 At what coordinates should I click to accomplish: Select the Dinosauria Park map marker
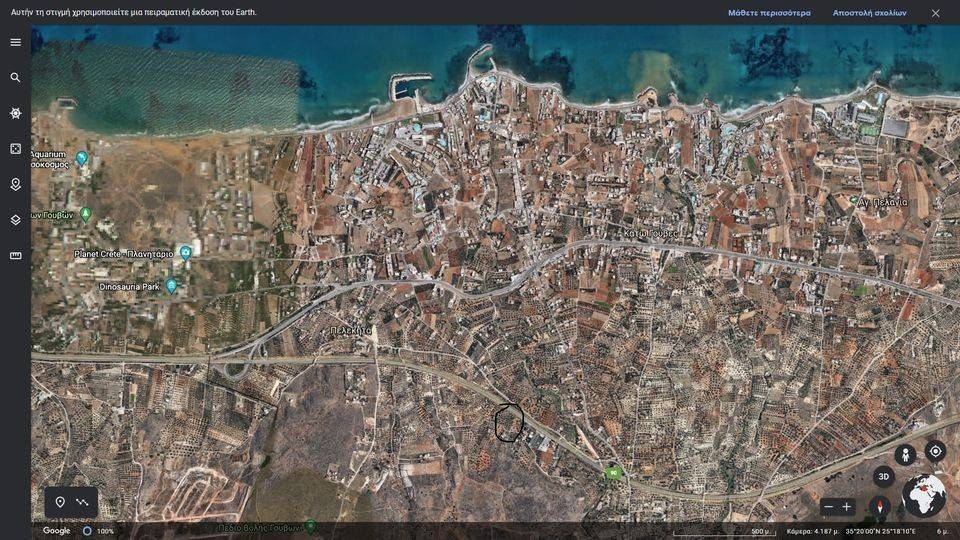click(171, 286)
